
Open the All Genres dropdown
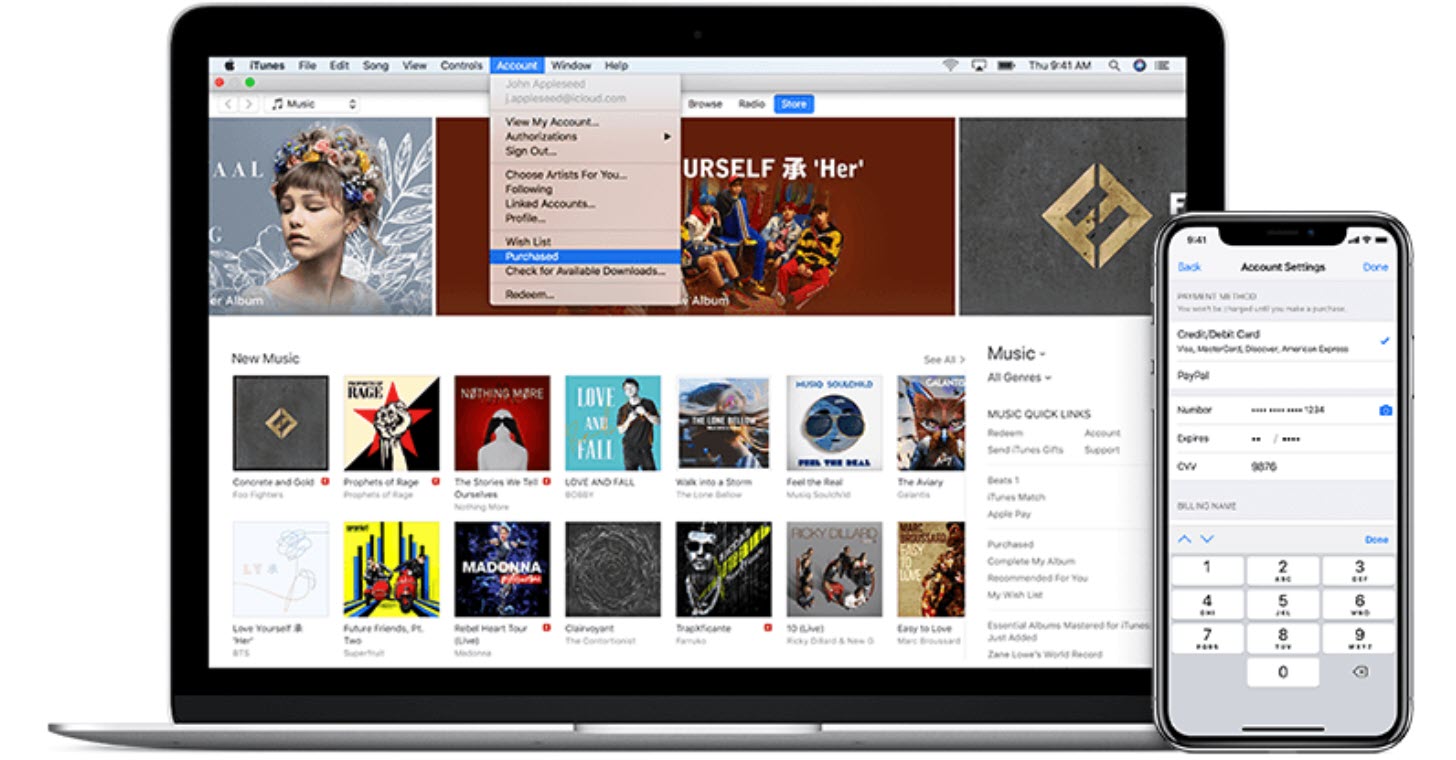point(1019,378)
